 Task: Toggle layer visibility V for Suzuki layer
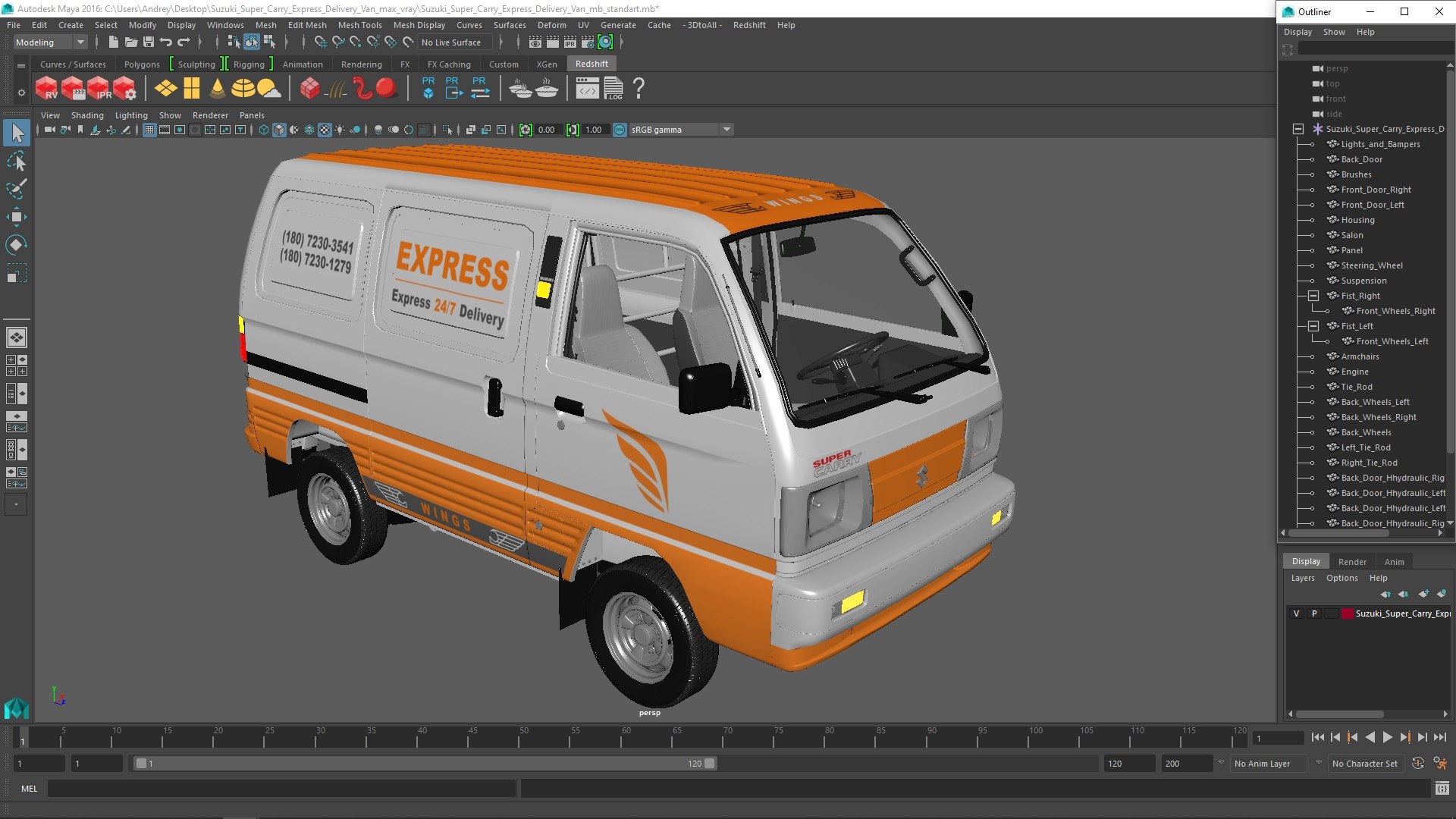(x=1296, y=613)
